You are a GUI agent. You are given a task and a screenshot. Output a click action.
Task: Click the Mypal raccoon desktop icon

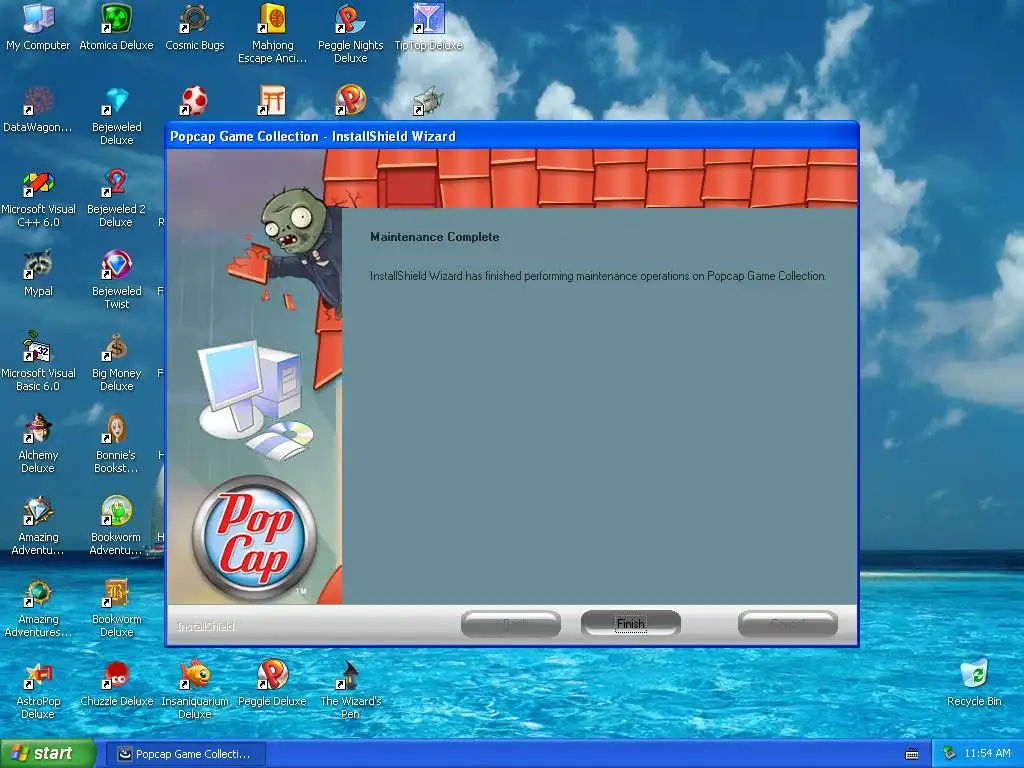(38, 273)
